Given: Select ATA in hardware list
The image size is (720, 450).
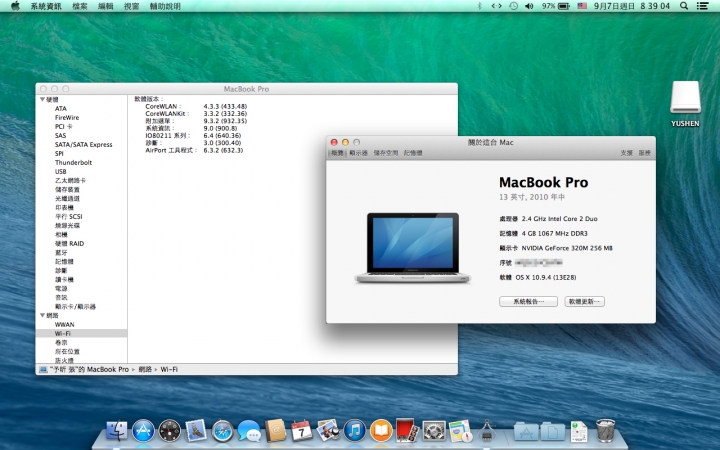Looking at the screenshot, I should click(61, 108).
